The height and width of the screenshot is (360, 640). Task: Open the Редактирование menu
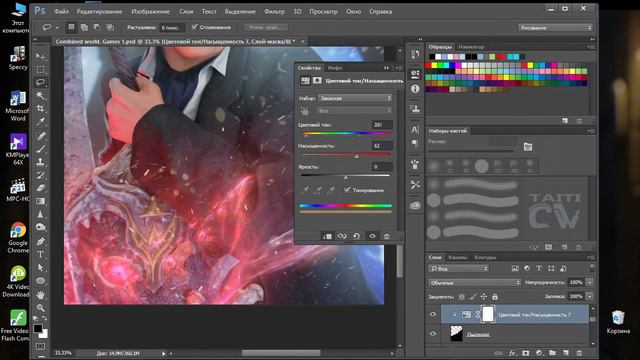click(99, 11)
